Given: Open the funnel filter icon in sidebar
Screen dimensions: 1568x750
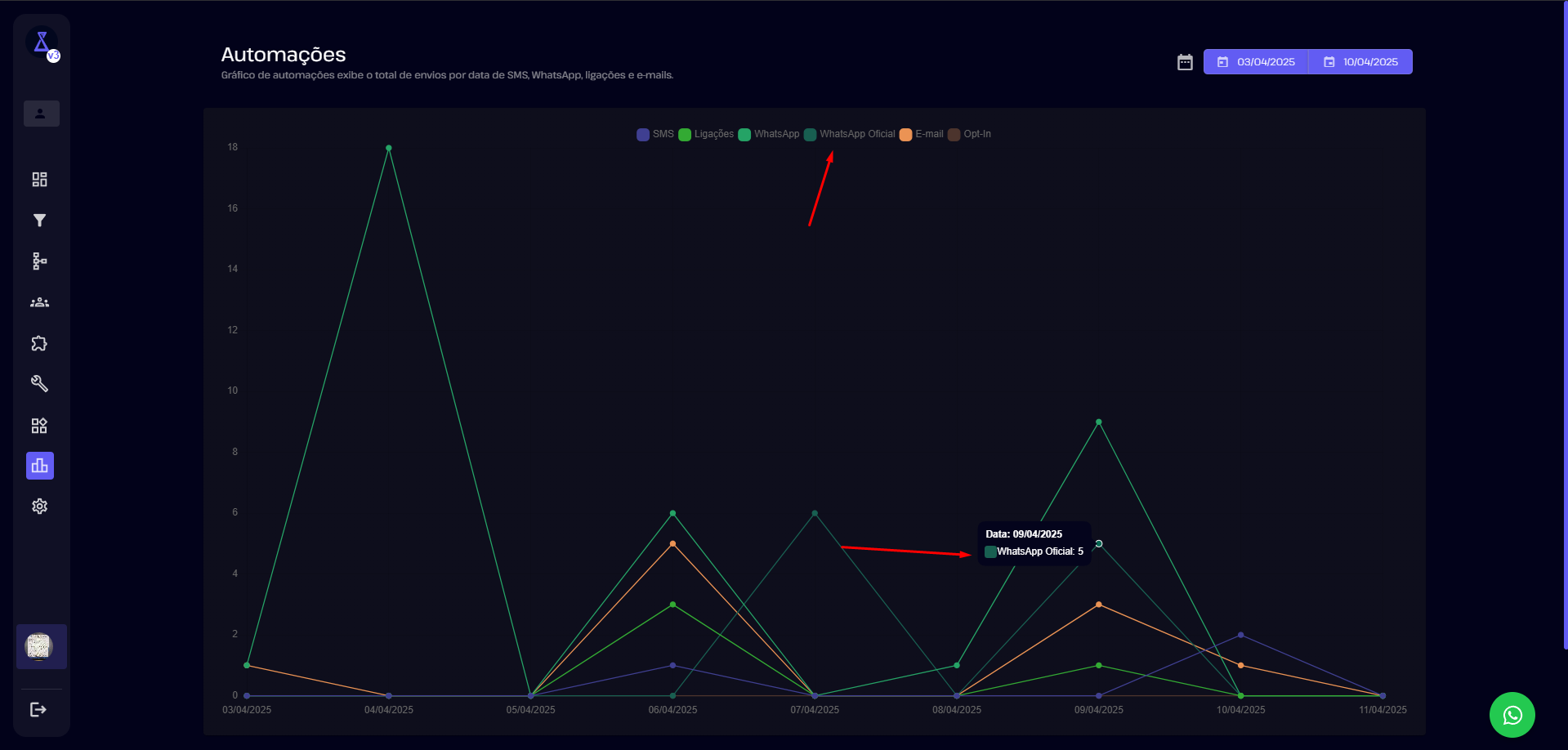Looking at the screenshot, I should click(x=39, y=221).
